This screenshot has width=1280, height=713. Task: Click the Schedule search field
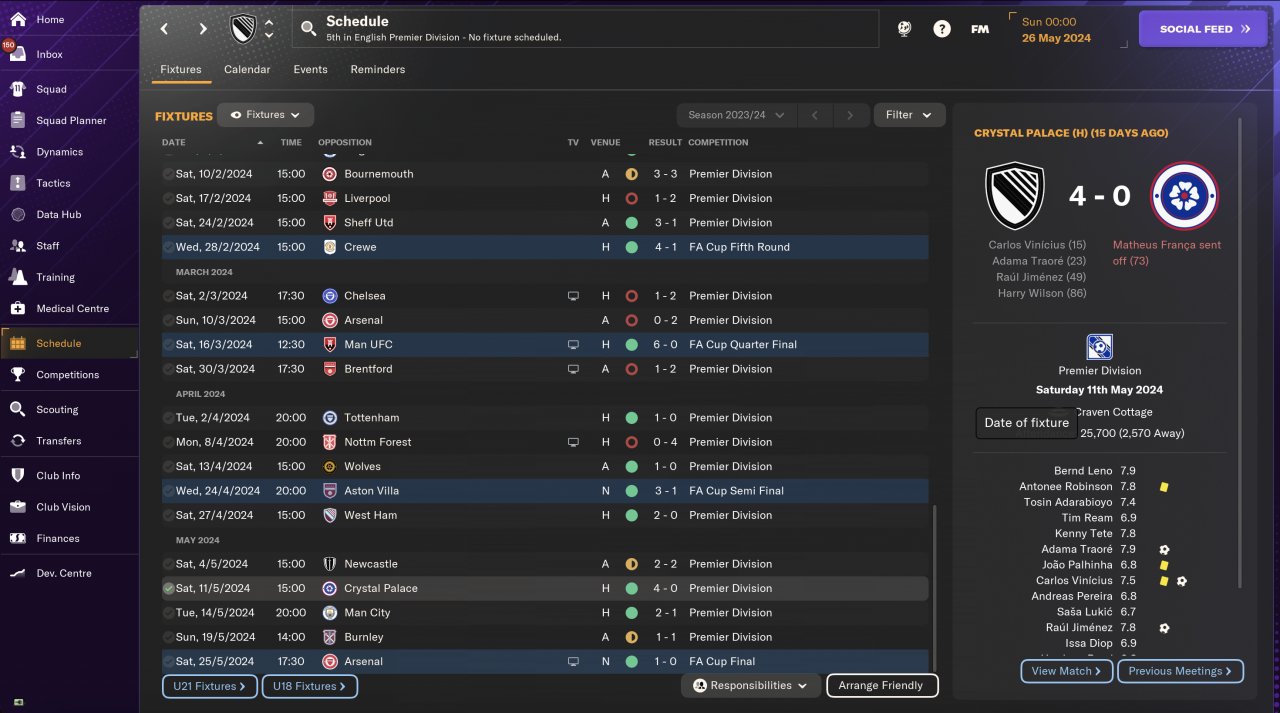click(585, 29)
